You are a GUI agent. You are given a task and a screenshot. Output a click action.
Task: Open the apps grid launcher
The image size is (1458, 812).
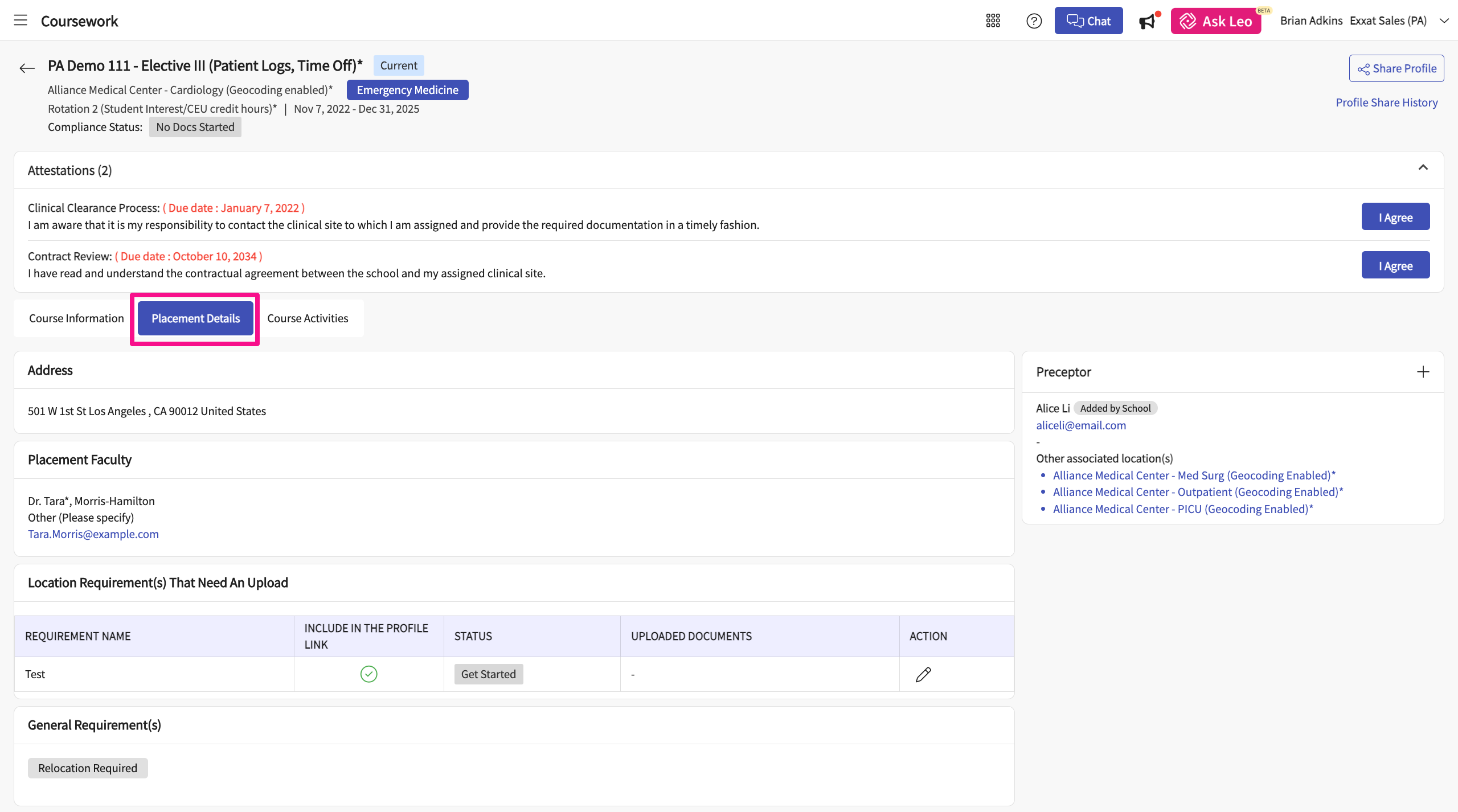tap(993, 21)
